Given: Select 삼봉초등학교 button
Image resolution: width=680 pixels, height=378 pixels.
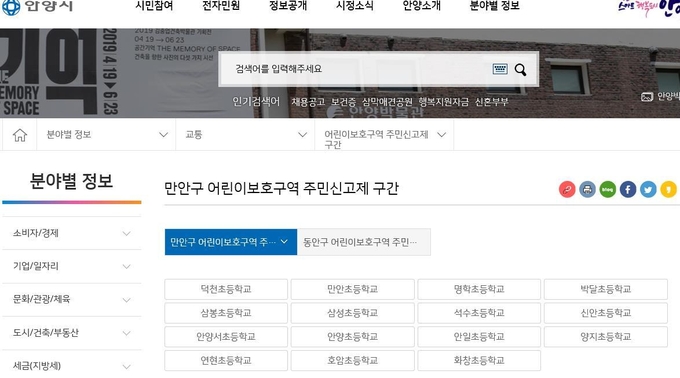Looking at the screenshot, I should pos(226,313).
